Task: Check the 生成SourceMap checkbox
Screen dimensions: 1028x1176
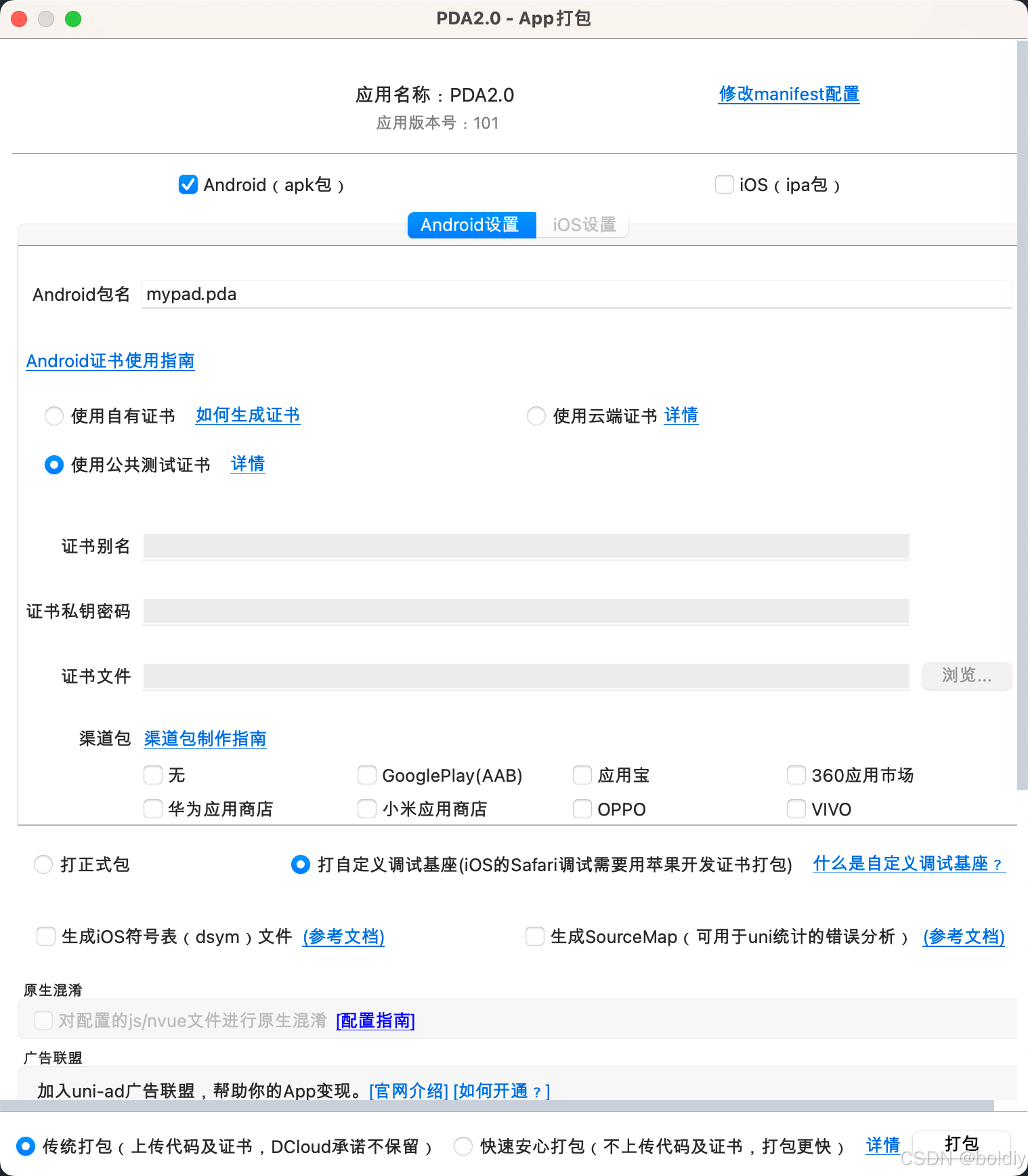Action: (535, 936)
